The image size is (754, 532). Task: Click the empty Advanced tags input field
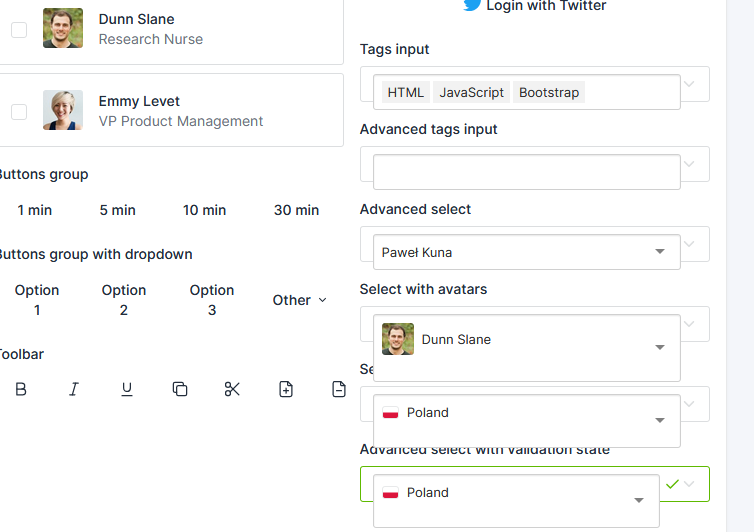(x=526, y=172)
